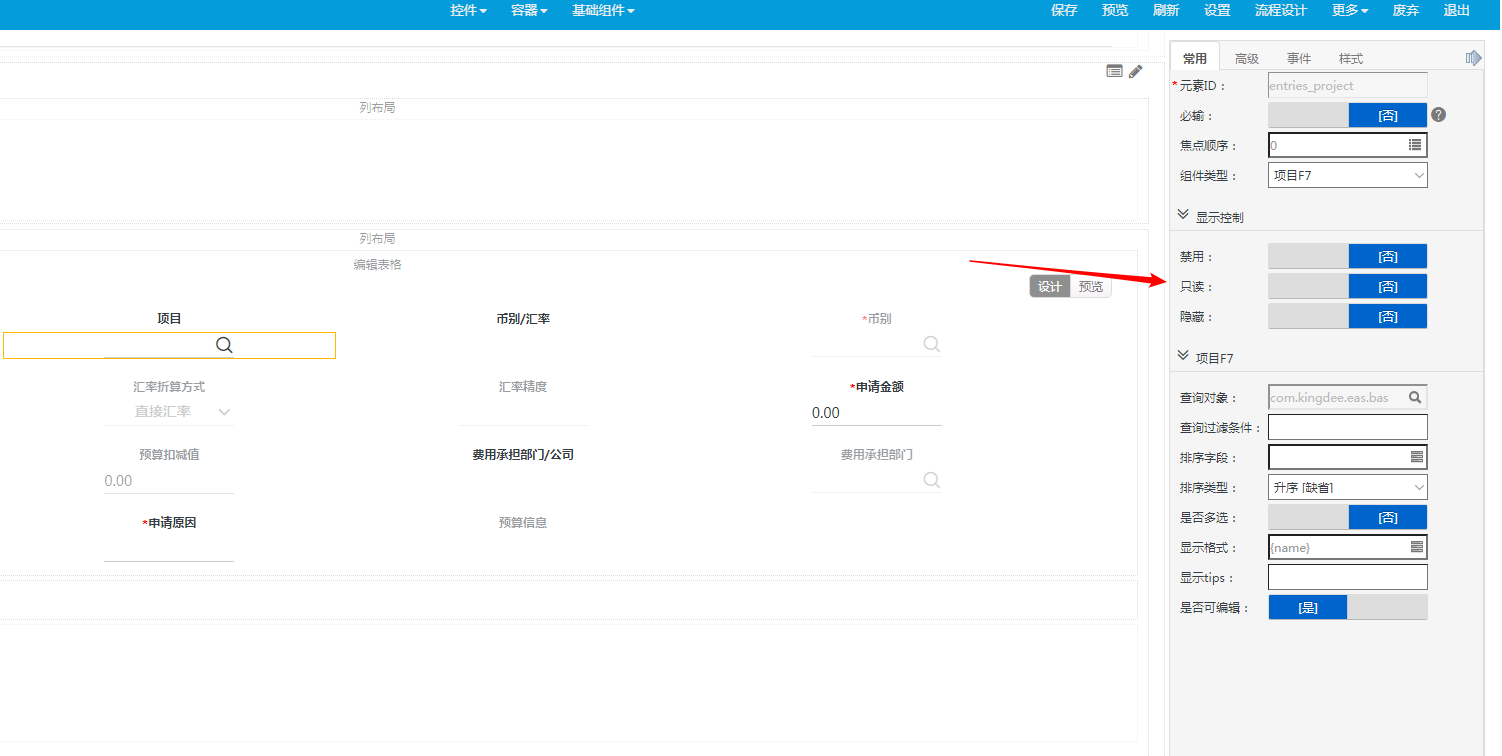Click the list icon in 焦点顺序 field
The image size is (1502, 756).
[x=1415, y=145]
